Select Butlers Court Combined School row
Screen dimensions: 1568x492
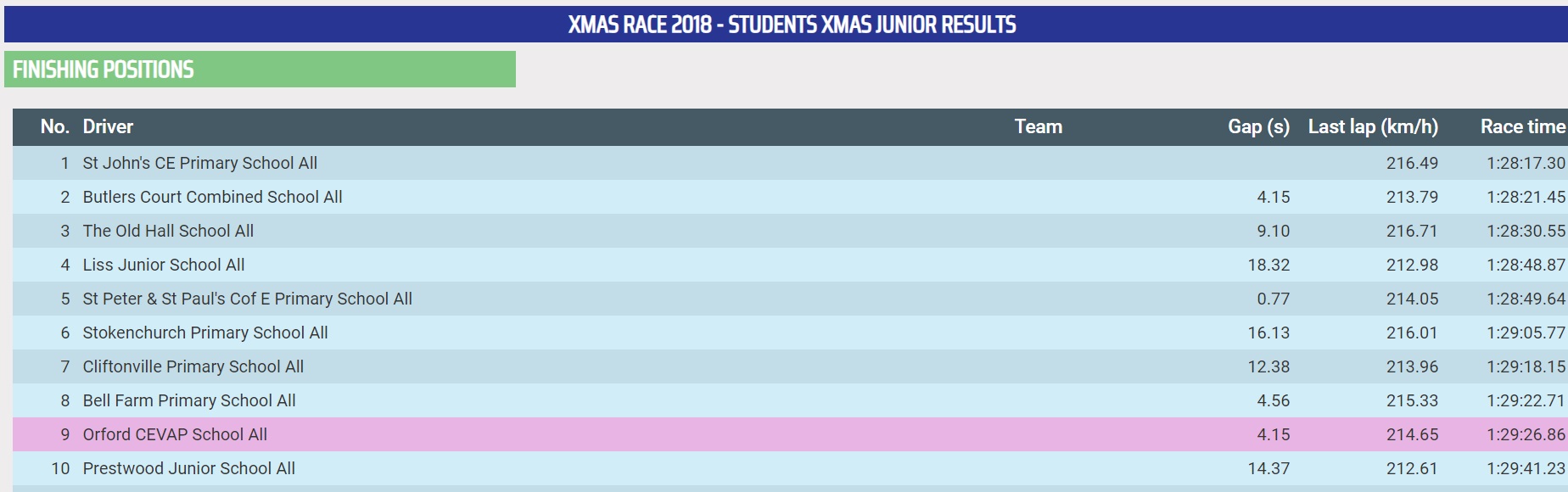[x=212, y=197]
